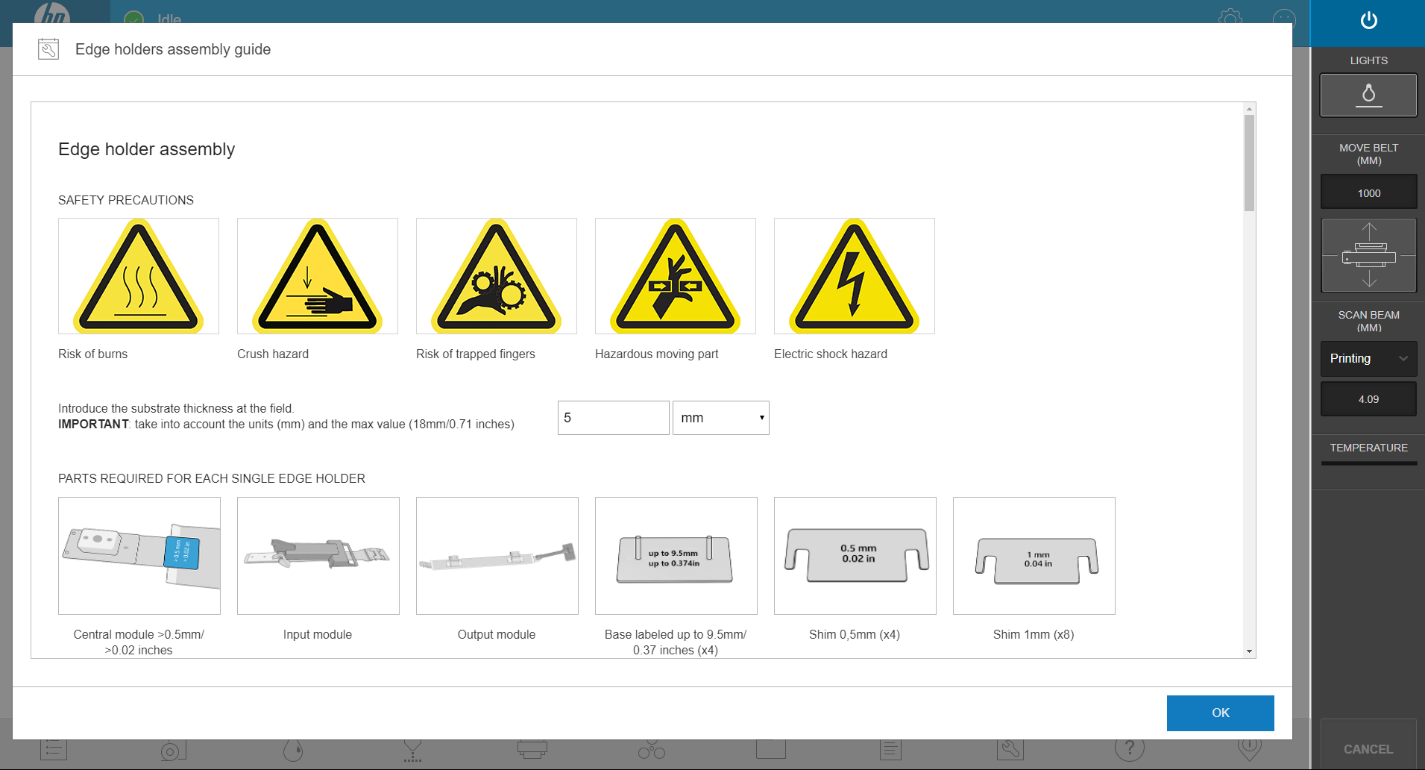Click the temperature progress bar
Image resolution: width=1425 pixels, height=770 pixels.
point(1368,464)
